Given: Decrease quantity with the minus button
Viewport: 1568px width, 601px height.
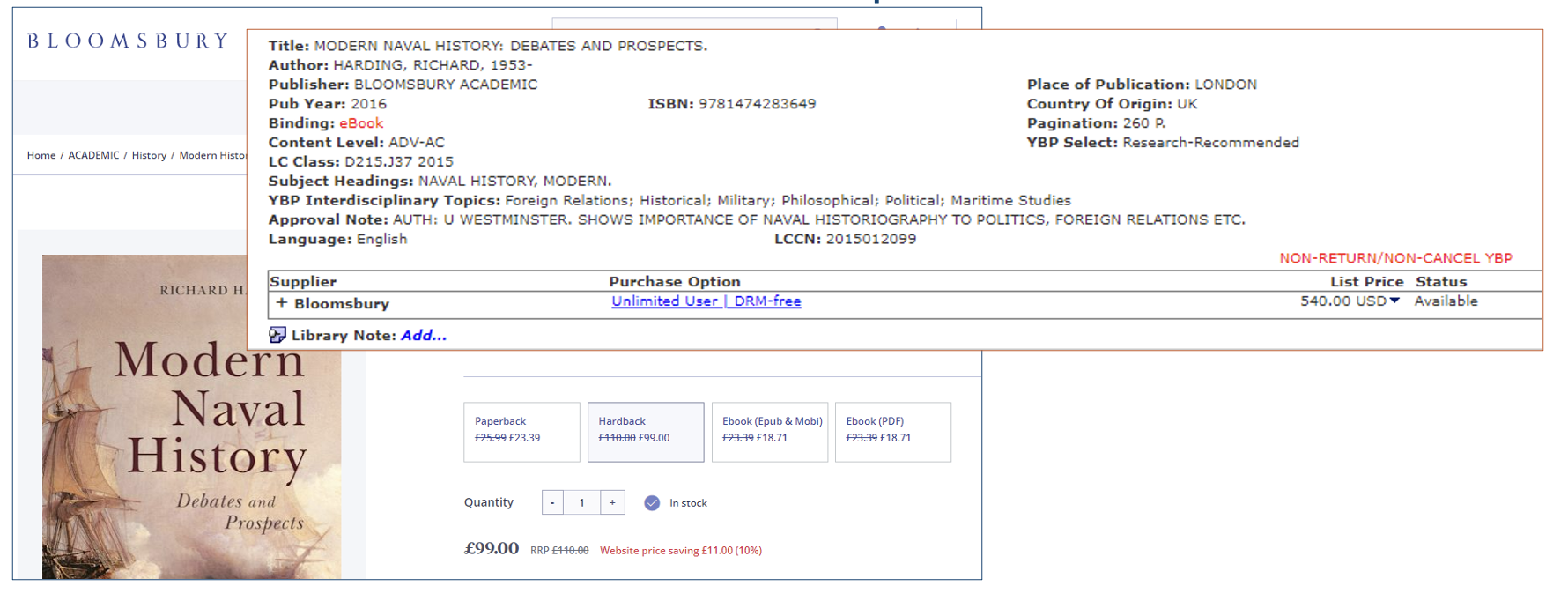Looking at the screenshot, I should click(552, 503).
